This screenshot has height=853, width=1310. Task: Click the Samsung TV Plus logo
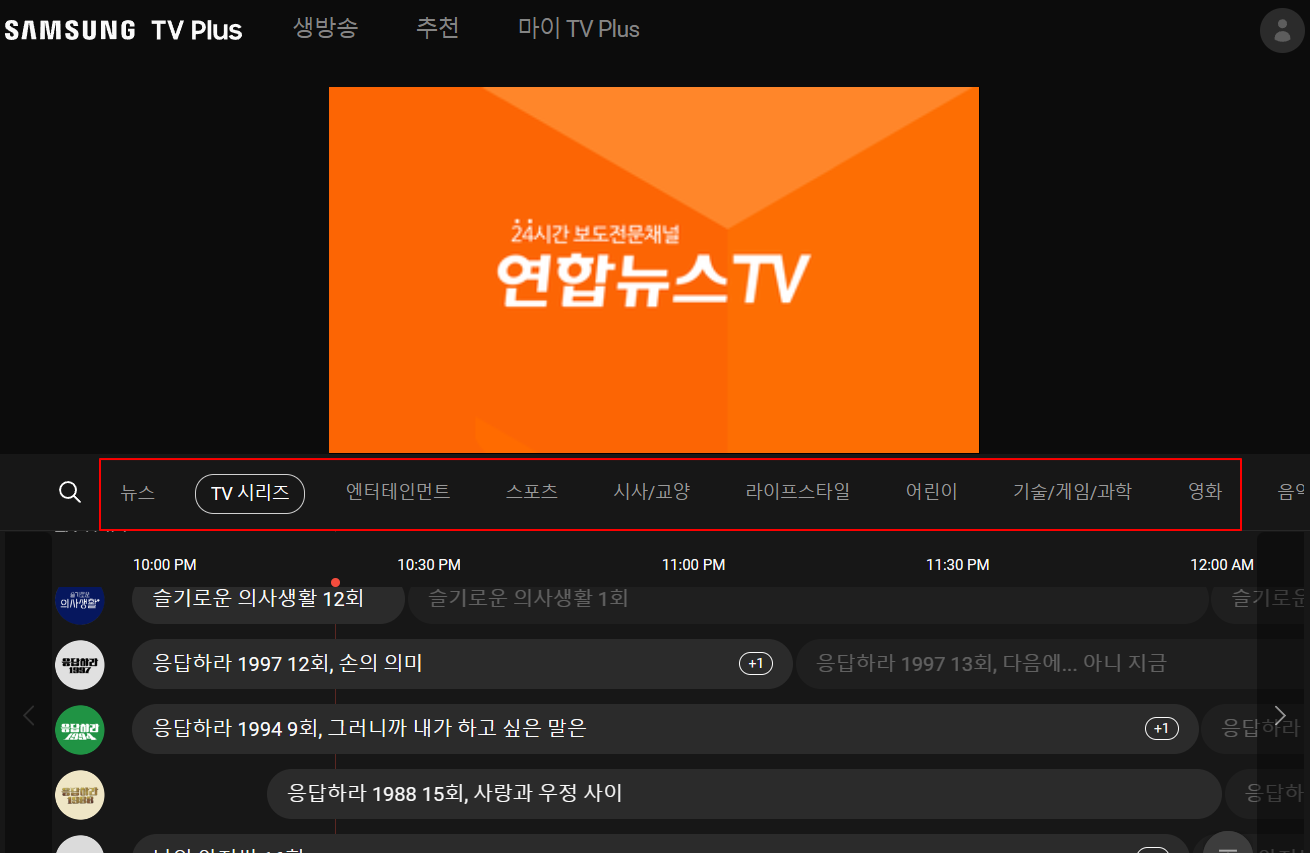pos(123,30)
